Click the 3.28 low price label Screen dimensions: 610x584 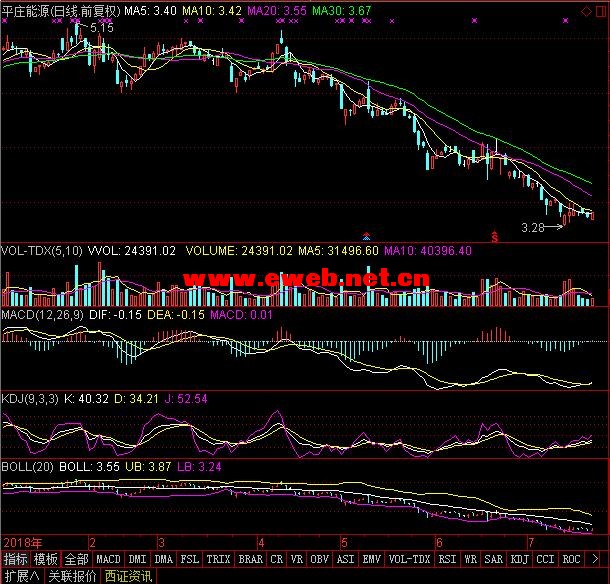click(533, 228)
